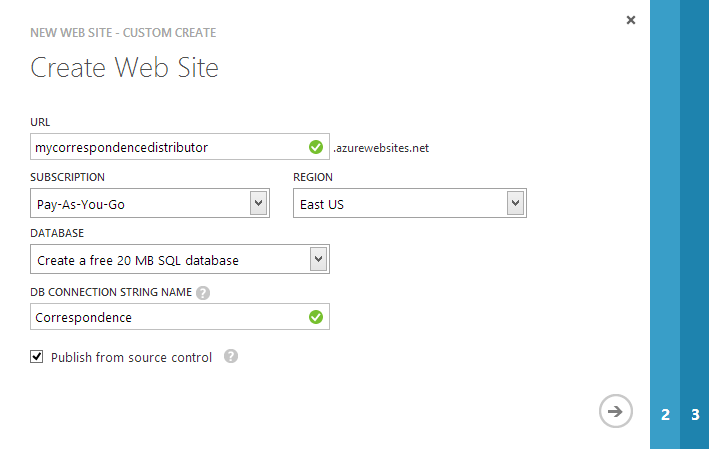
Task: Open the Region dropdown showing East US
Action: [515, 204]
